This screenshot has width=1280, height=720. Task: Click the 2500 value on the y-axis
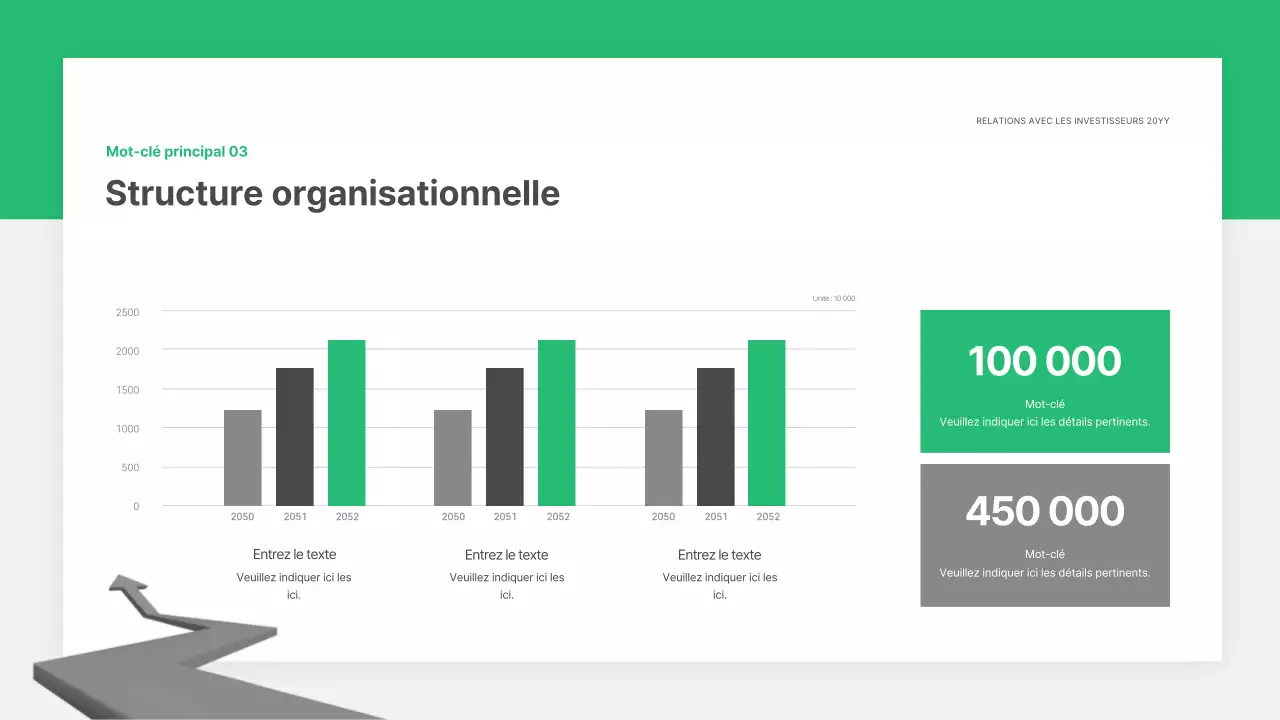click(x=128, y=313)
